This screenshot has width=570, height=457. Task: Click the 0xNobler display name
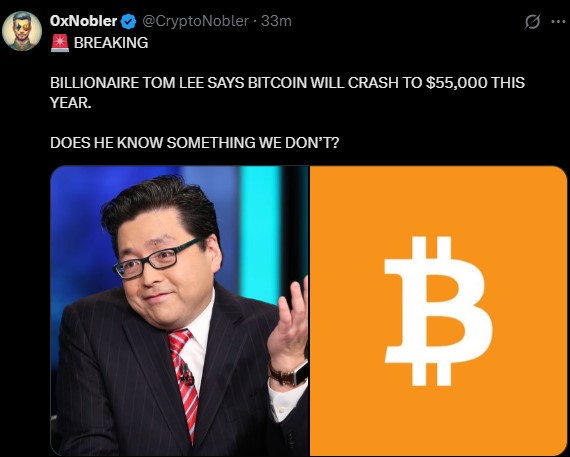83,21
